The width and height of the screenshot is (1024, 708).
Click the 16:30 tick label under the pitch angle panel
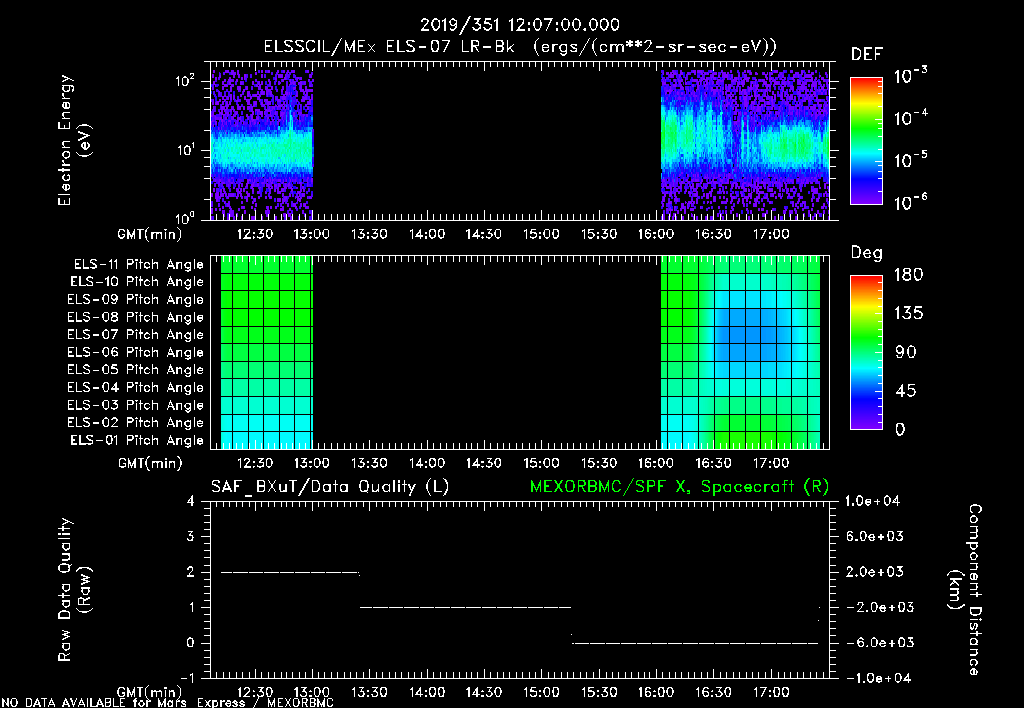(713, 463)
